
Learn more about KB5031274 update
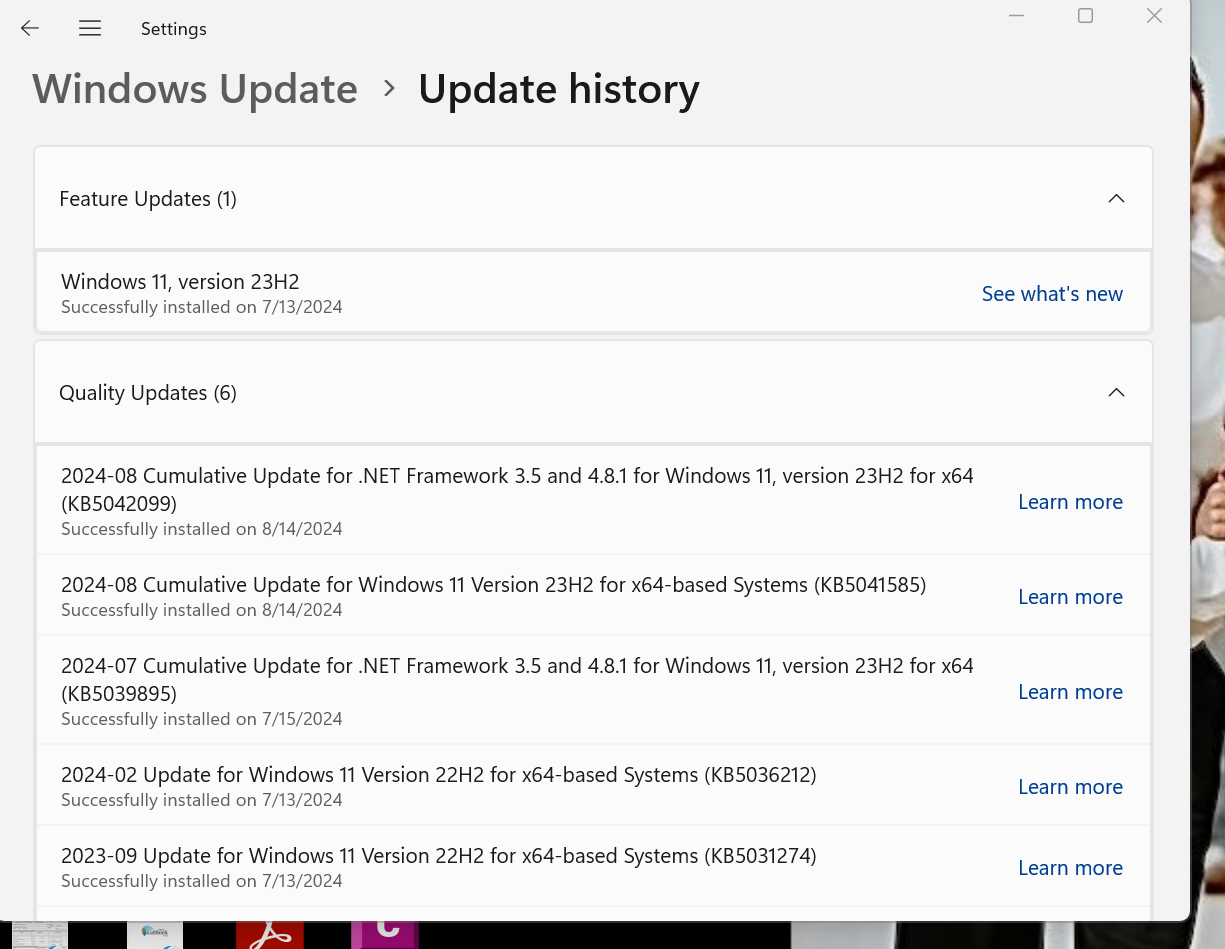1070,868
